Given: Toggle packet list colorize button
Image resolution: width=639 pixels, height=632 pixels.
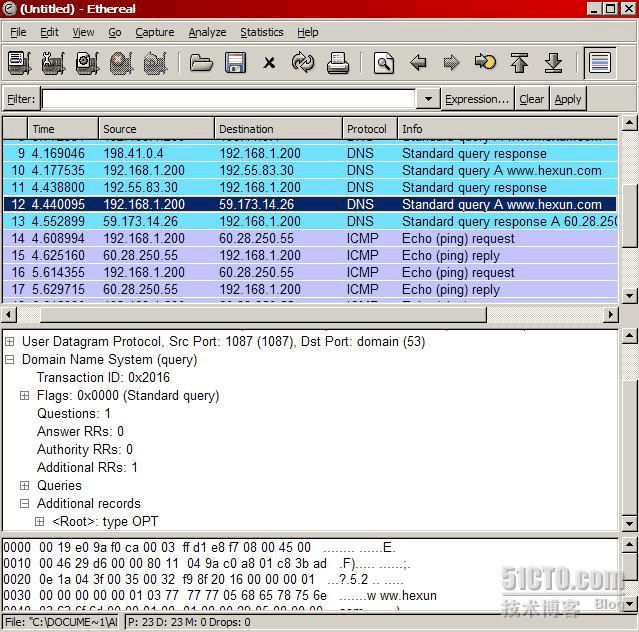Looking at the screenshot, I should pos(599,63).
